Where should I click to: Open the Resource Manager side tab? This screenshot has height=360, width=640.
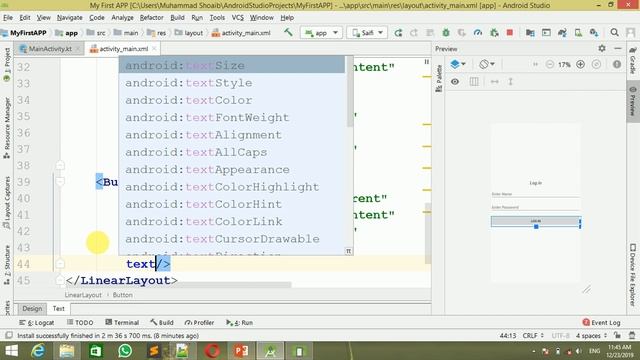pyautogui.click(x=7, y=128)
